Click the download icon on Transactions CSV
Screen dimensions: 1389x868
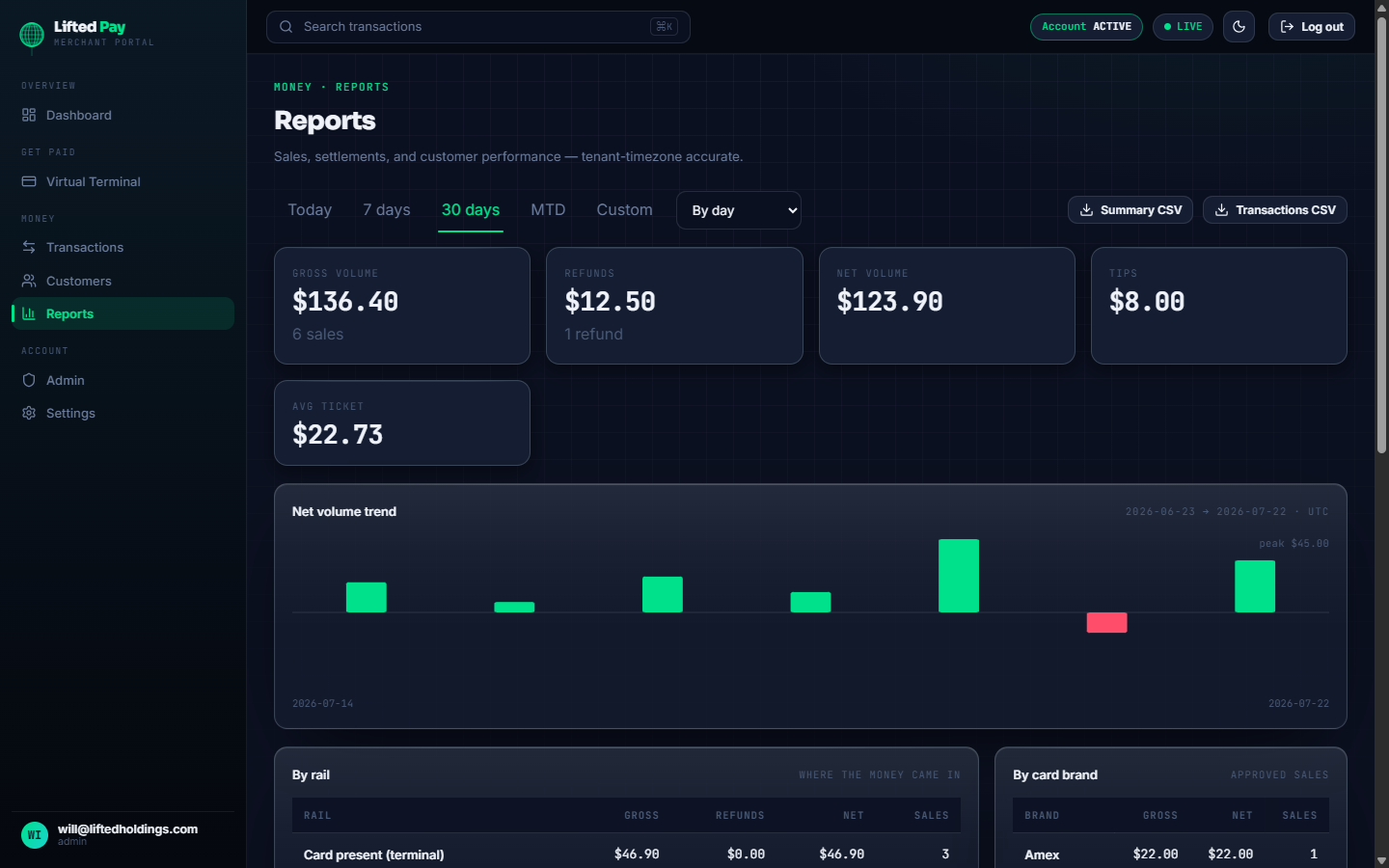(x=1221, y=210)
